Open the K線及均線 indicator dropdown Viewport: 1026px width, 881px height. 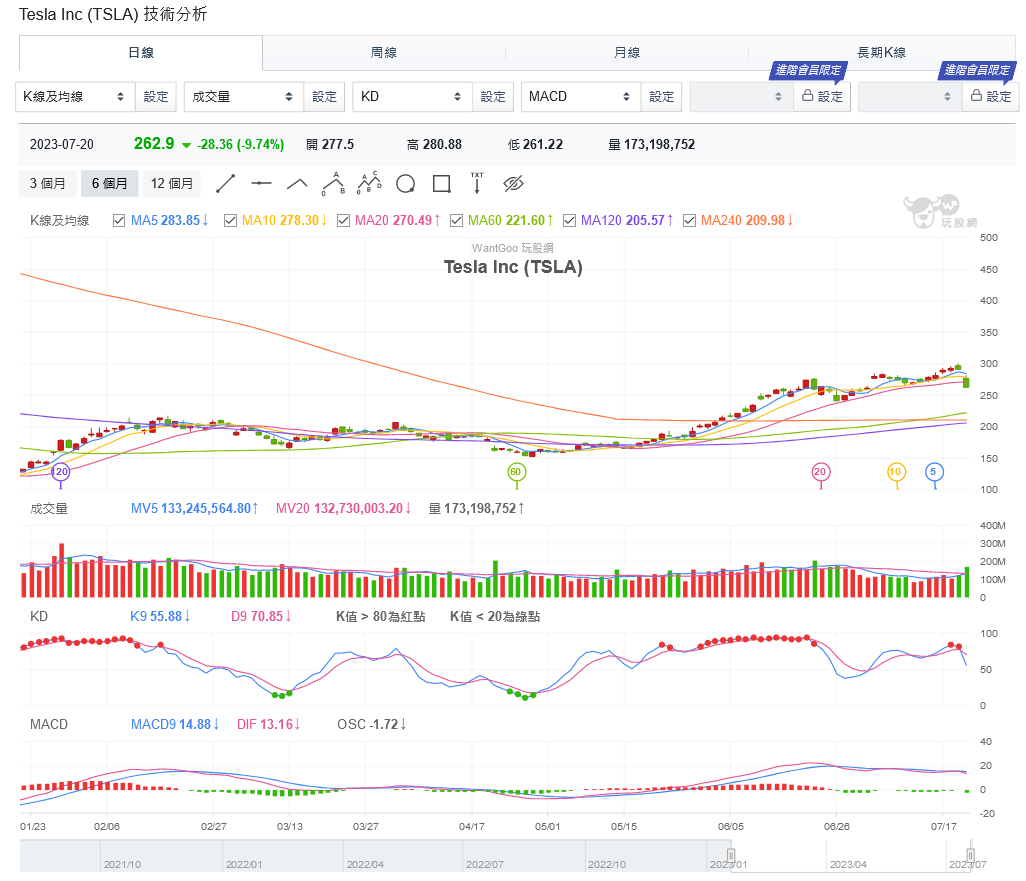75,97
